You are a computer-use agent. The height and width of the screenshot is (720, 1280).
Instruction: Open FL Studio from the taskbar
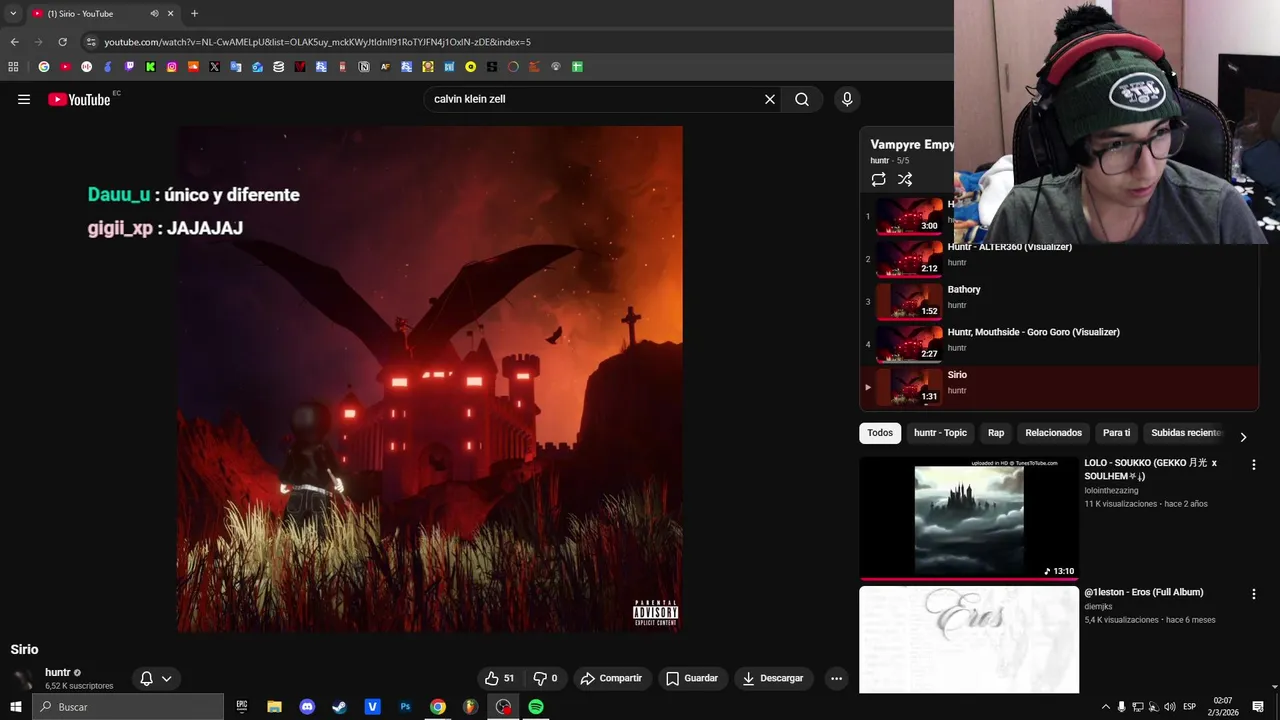pyautogui.click(x=470, y=707)
